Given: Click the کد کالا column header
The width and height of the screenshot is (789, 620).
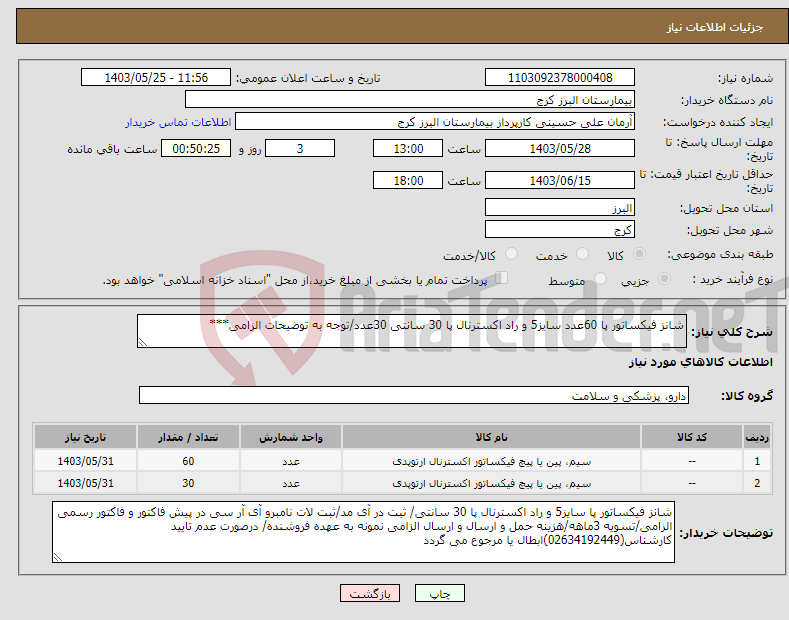Looking at the screenshot, I should (692, 437).
